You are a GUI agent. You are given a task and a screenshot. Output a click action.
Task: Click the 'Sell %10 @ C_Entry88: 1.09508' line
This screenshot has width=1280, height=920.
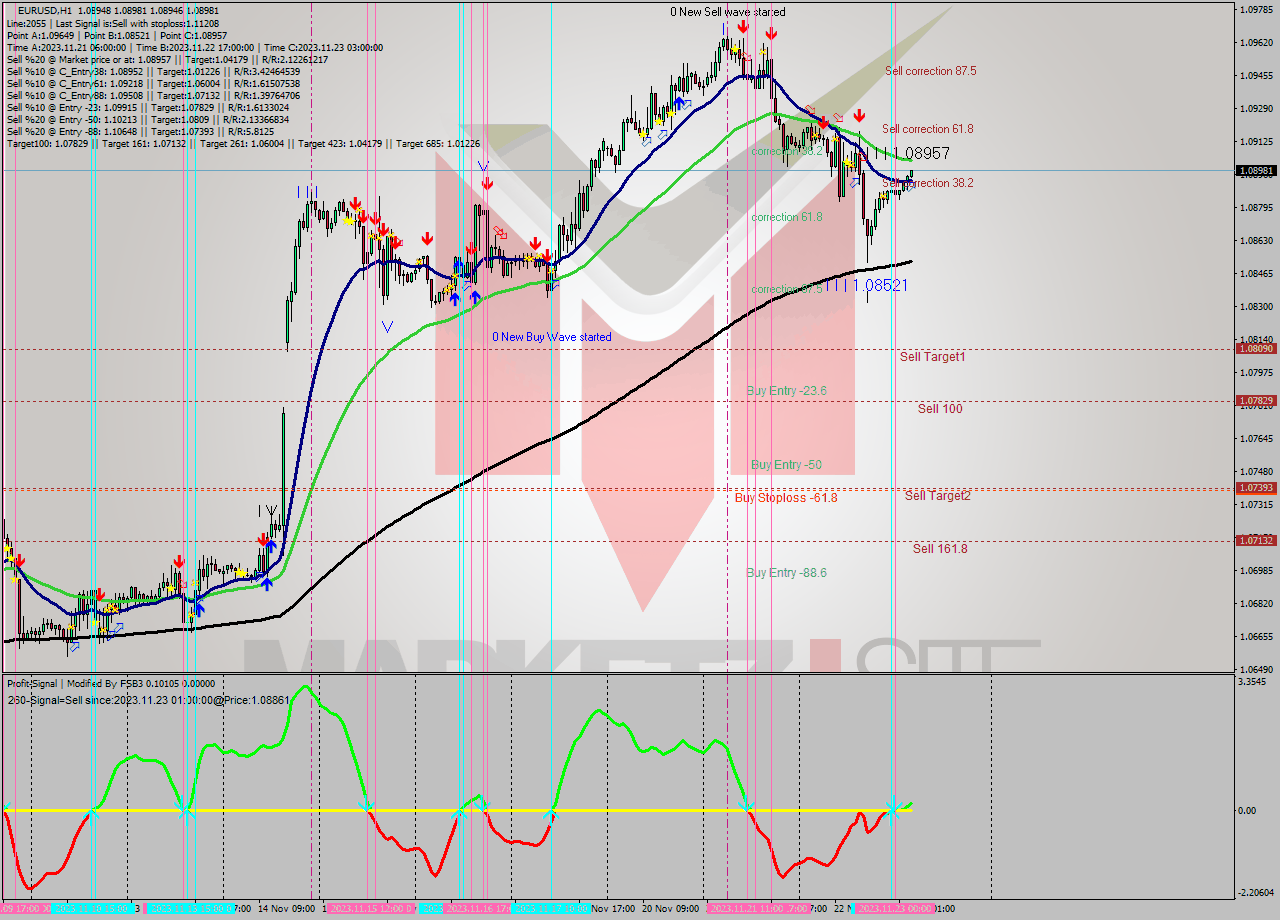[x=153, y=95]
